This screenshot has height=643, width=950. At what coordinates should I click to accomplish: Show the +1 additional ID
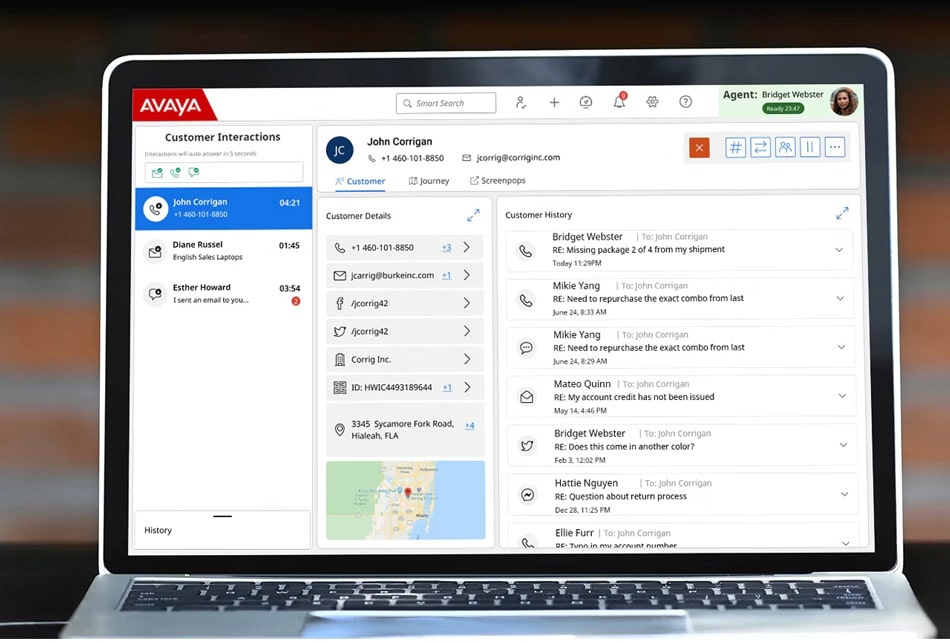tap(447, 387)
